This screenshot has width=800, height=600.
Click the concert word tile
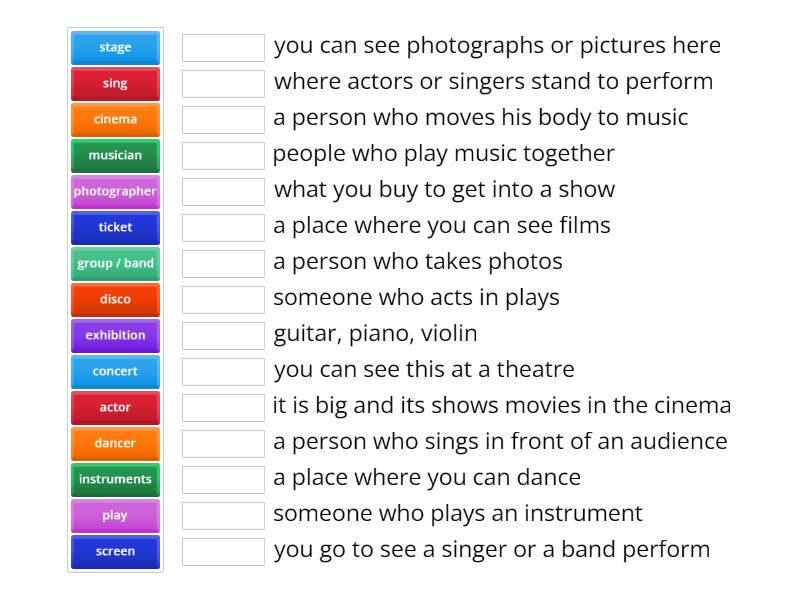click(114, 371)
